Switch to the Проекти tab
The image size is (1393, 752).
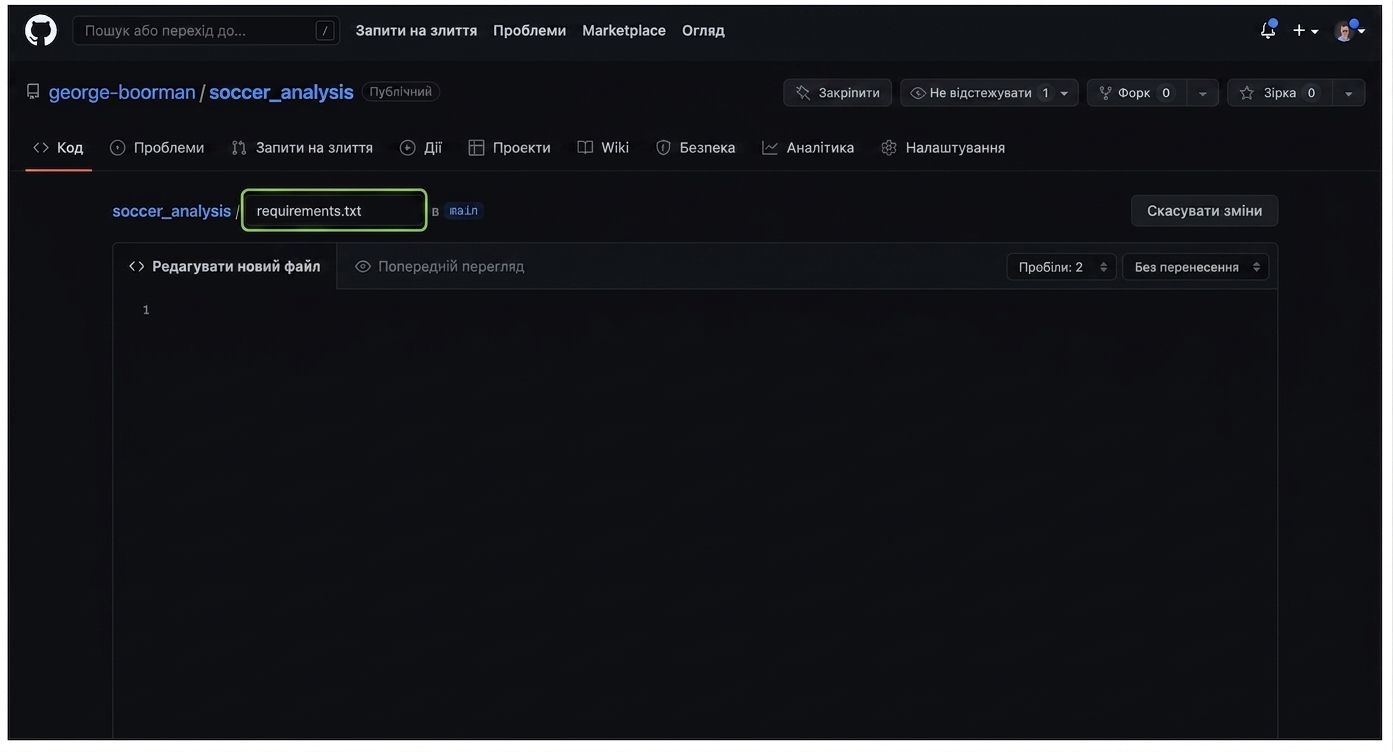coord(510,148)
